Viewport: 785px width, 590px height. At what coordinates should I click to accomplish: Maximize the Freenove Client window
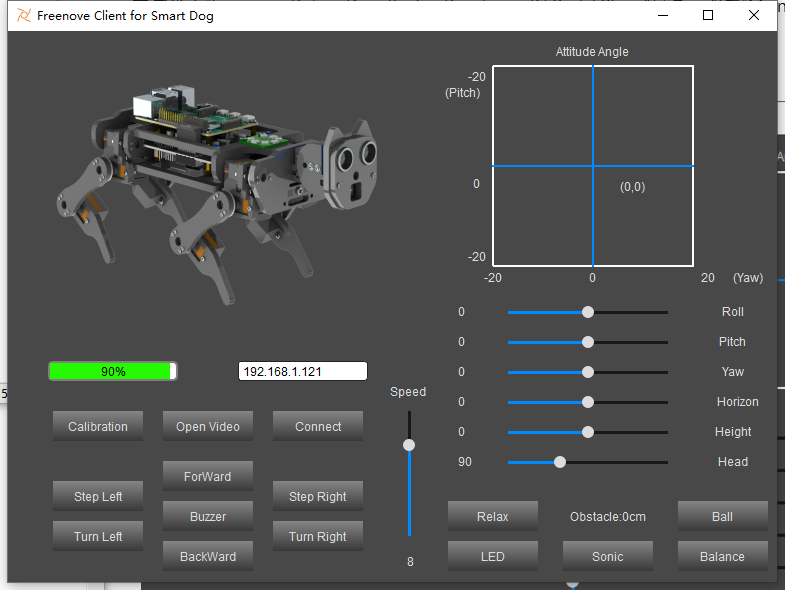[708, 16]
